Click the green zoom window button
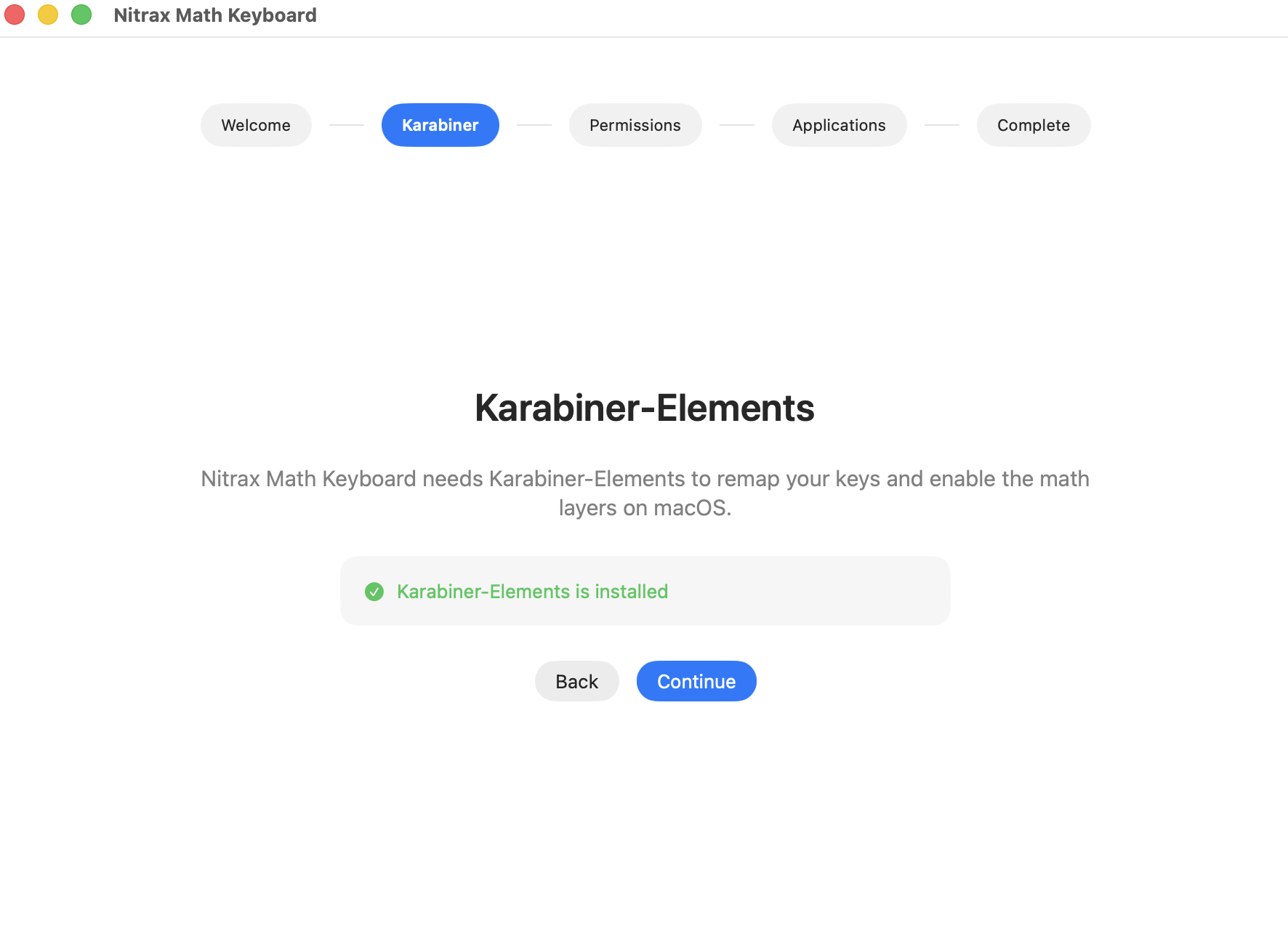The image size is (1288, 926). 81,14
